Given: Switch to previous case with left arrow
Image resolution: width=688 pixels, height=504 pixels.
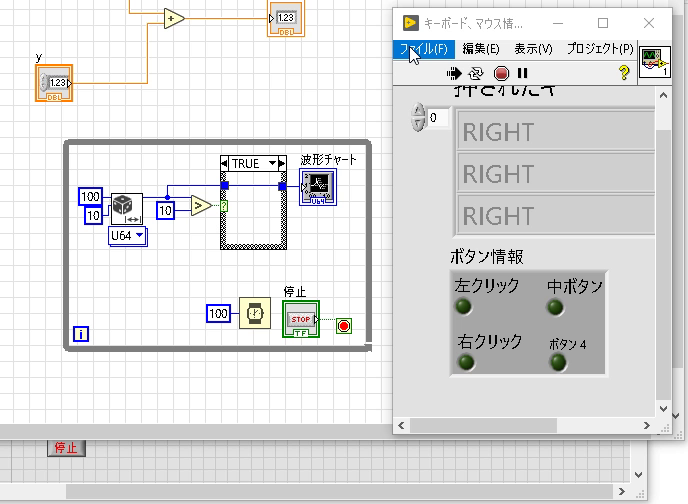Looking at the screenshot, I should click(x=224, y=164).
